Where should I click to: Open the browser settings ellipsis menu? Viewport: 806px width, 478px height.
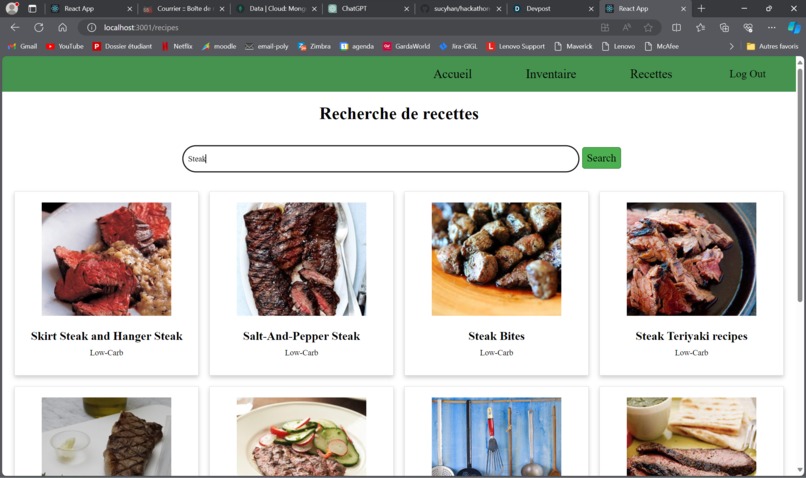pos(772,28)
